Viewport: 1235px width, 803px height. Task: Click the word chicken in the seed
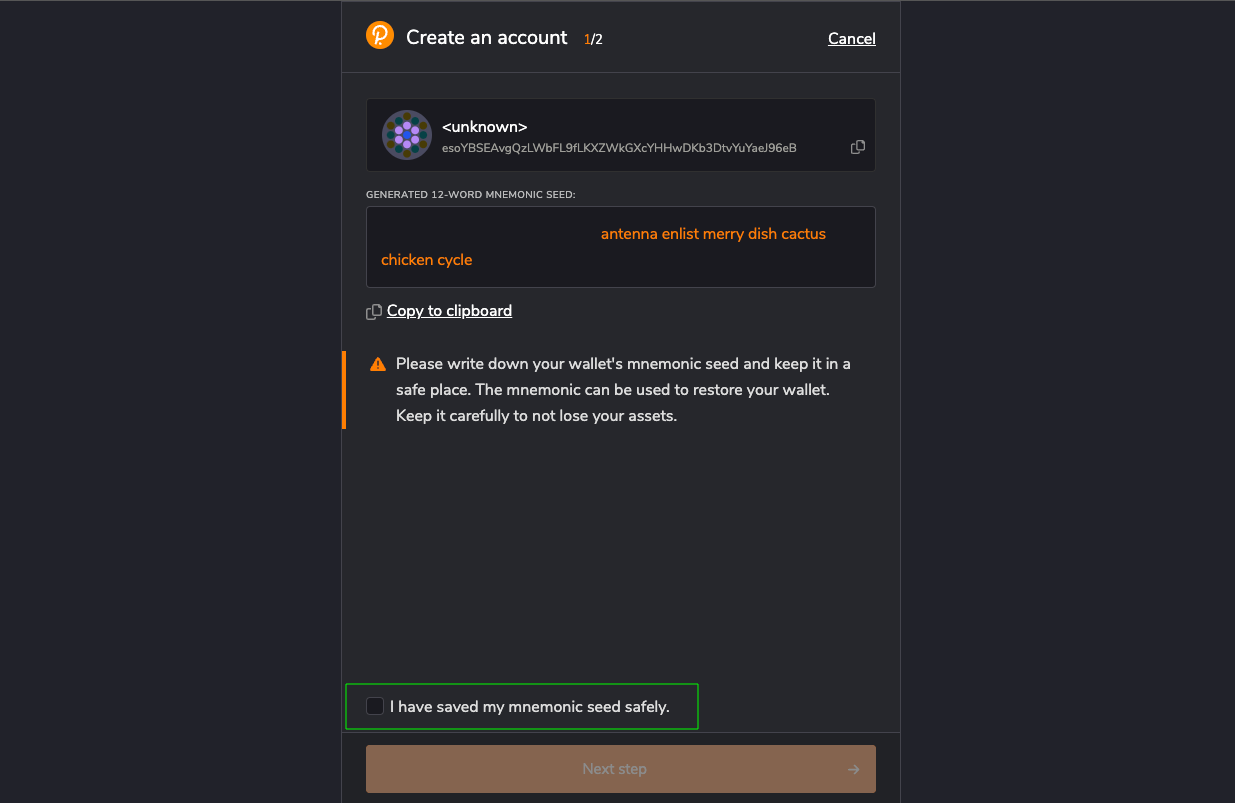click(x=406, y=260)
